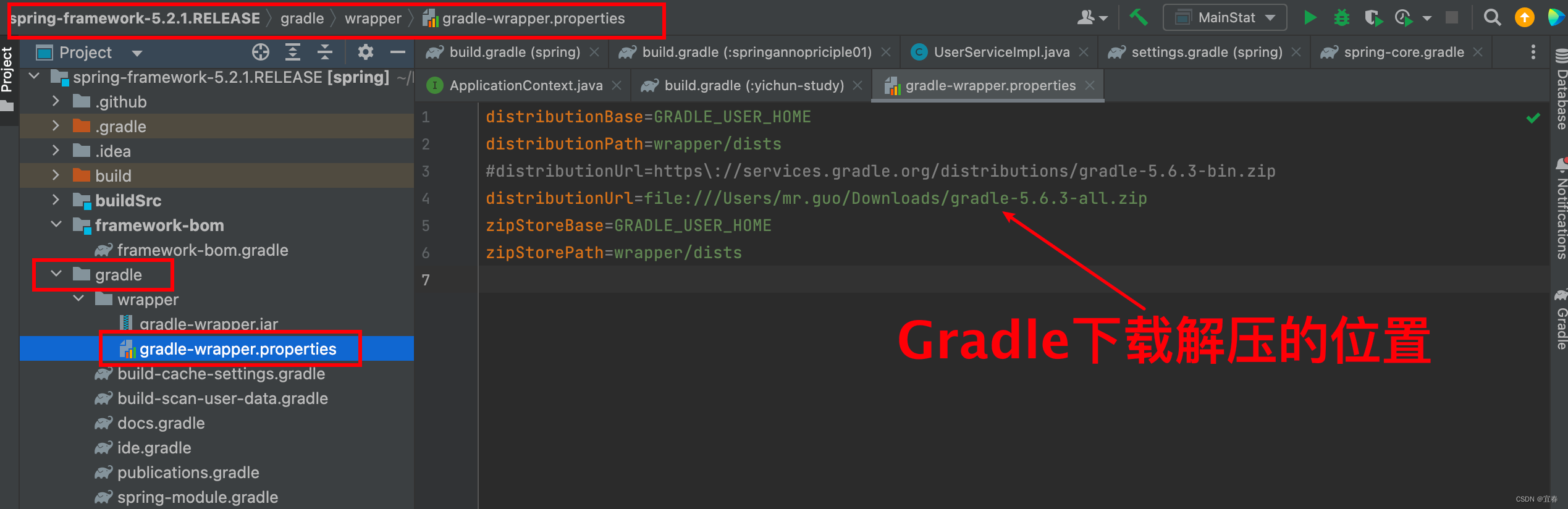
Task: Open Project panel gear options
Action: coord(365,53)
